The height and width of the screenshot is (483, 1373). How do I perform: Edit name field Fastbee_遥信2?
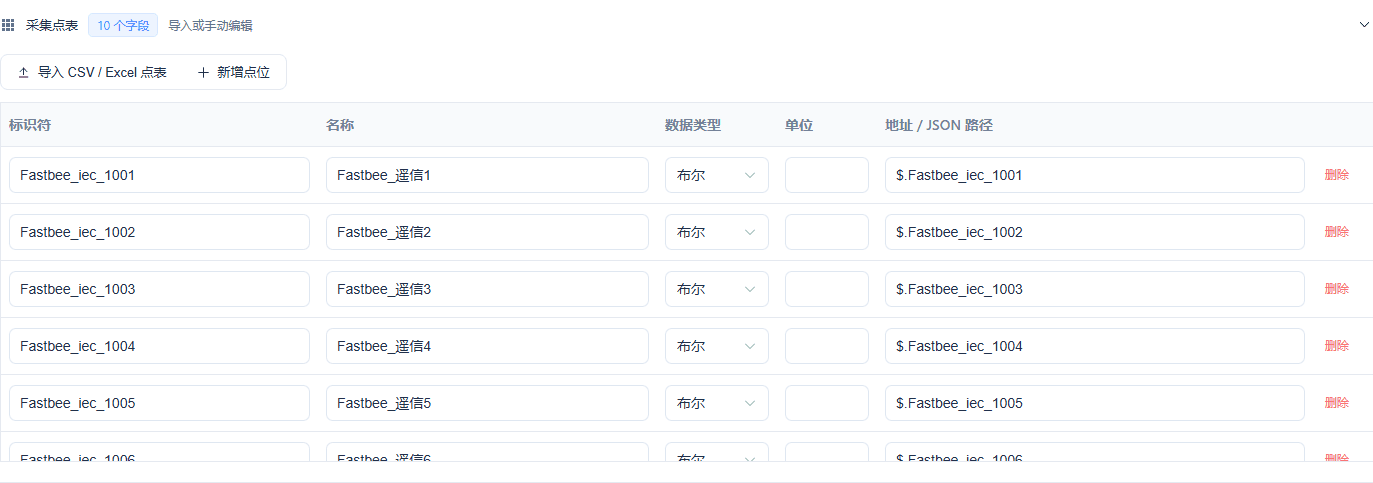[487, 232]
